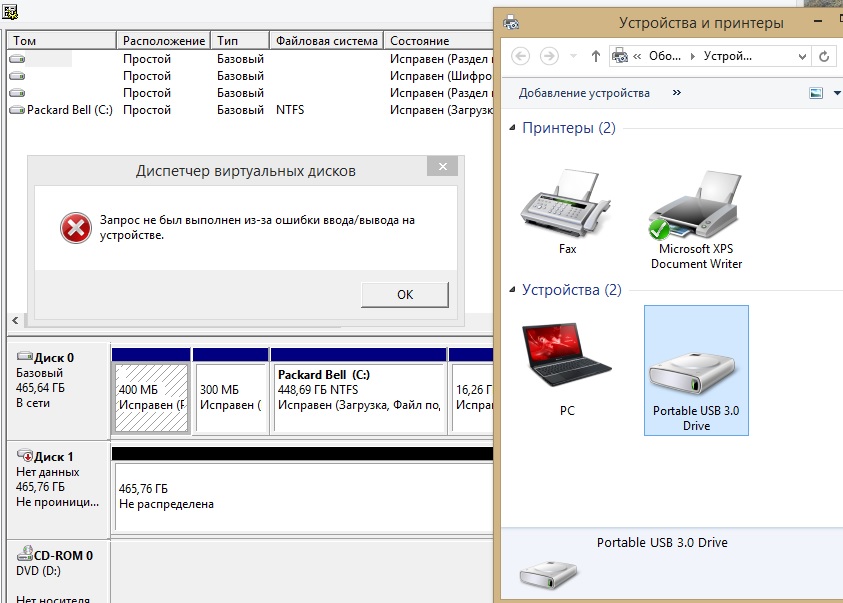Show more toolbar commands via the chevron
The width and height of the screenshot is (843, 603).
(676, 92)
